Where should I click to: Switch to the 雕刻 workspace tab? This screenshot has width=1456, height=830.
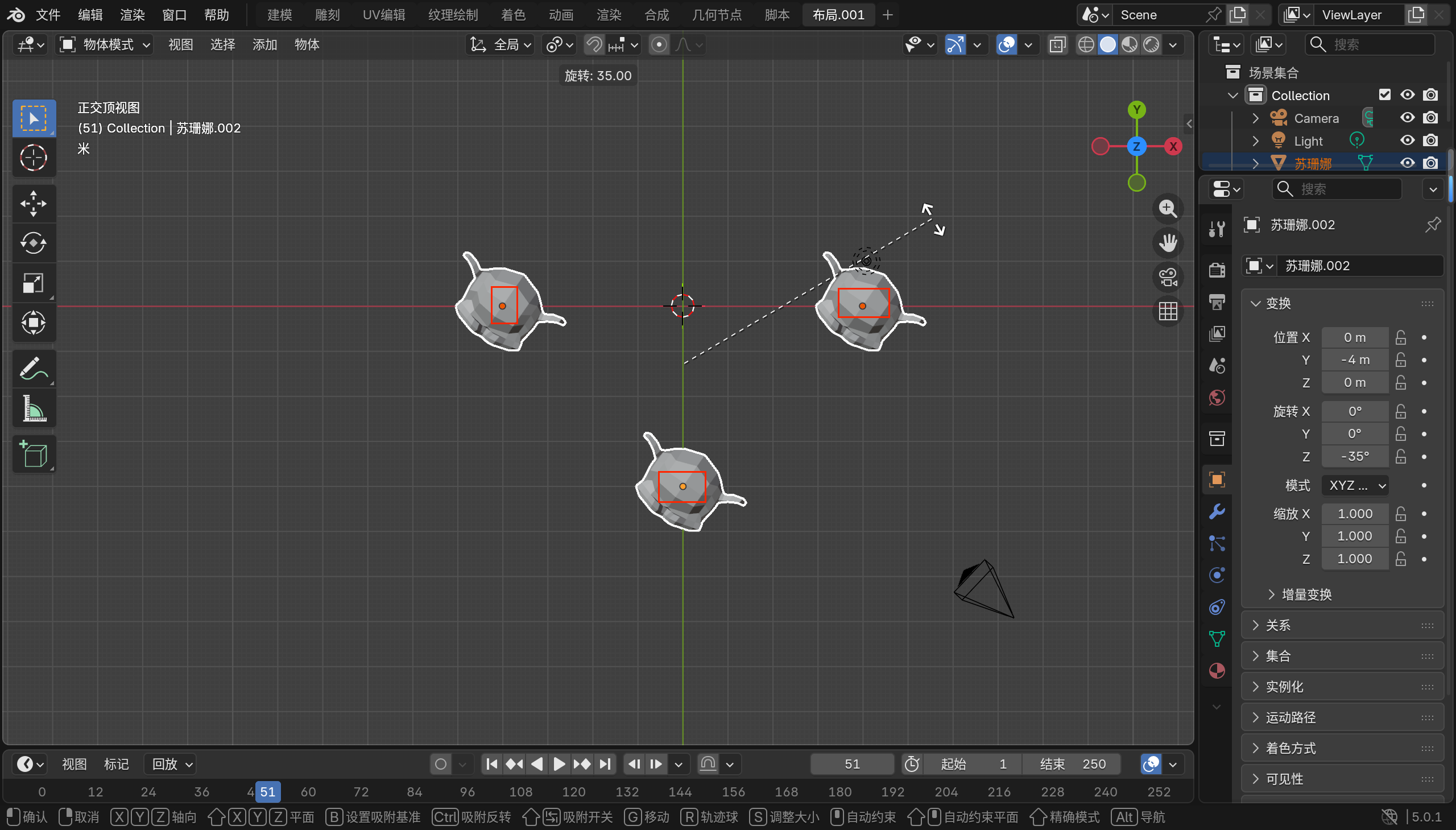coord(327,15)
